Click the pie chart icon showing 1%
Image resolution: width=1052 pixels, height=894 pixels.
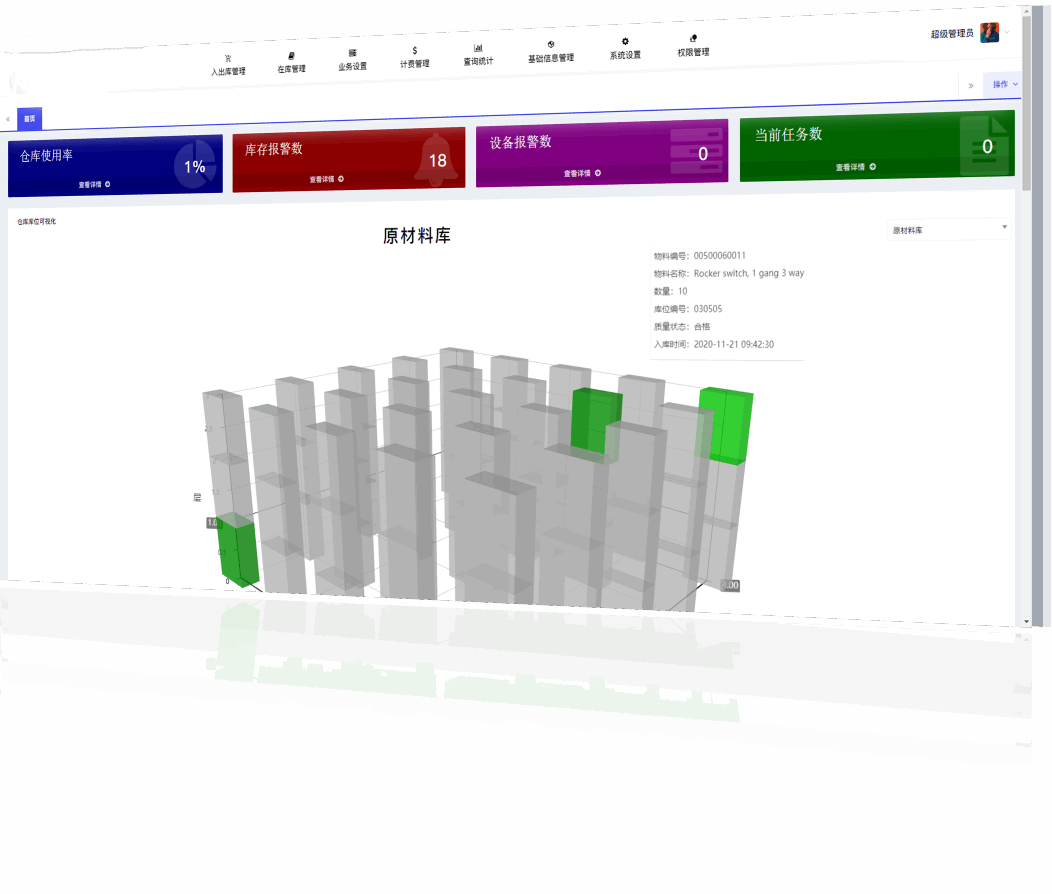coord(195,166)
